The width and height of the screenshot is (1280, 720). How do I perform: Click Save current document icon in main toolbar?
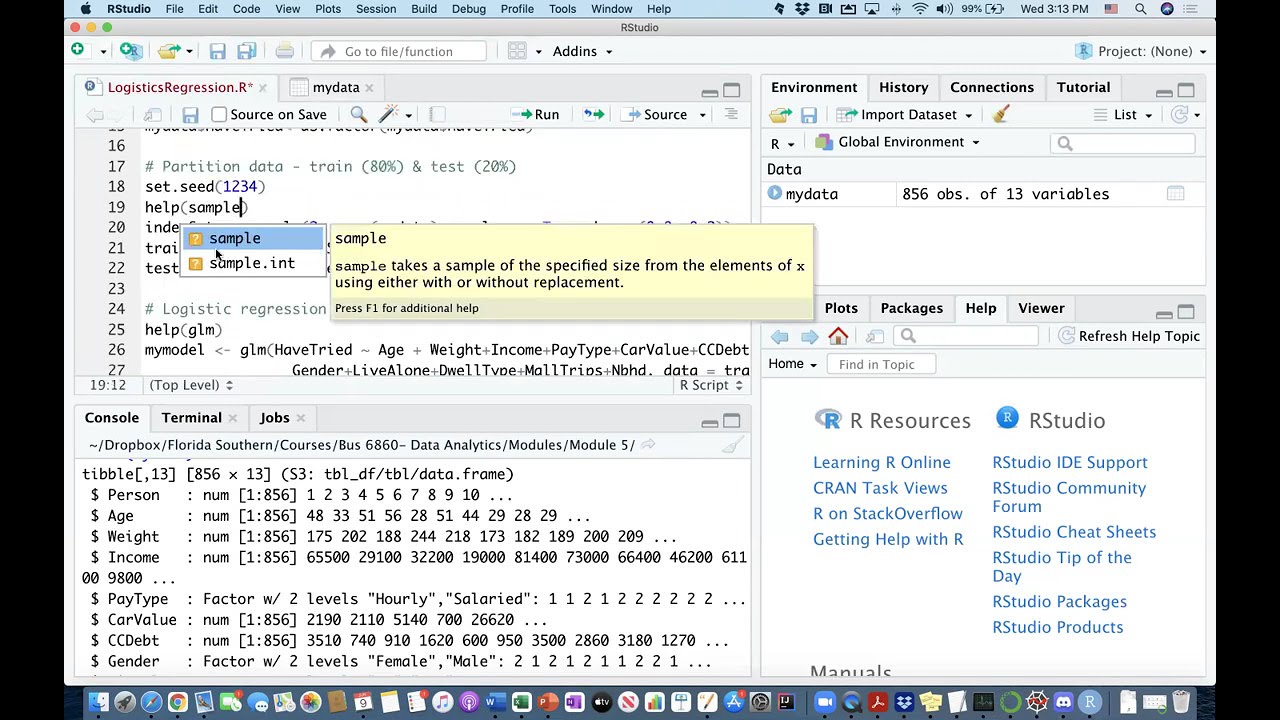[217, 51]
